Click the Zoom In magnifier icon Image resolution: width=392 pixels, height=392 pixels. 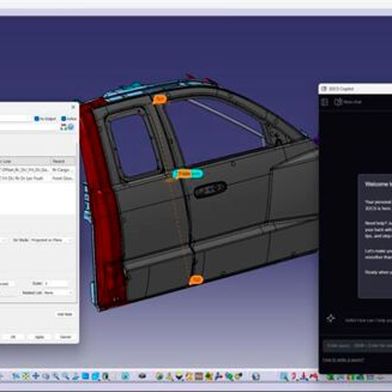56,376
